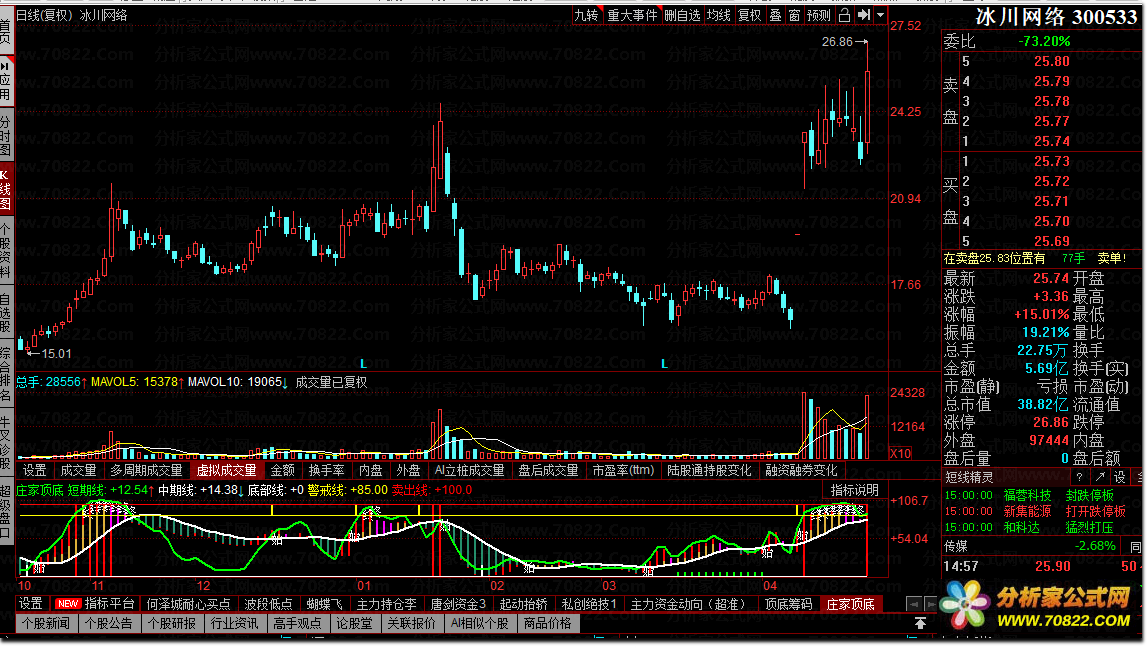This screenshot has height=646, width=1148.
Task: Select 何泽城耐心买点 indicator
Action: click(x=188, y=604)
